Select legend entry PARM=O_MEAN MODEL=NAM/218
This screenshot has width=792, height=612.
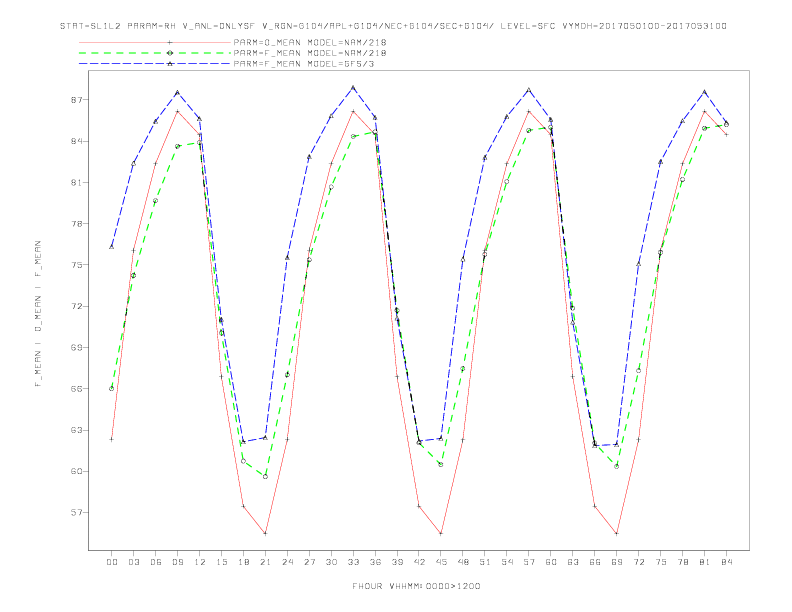[x=310, y=42]
